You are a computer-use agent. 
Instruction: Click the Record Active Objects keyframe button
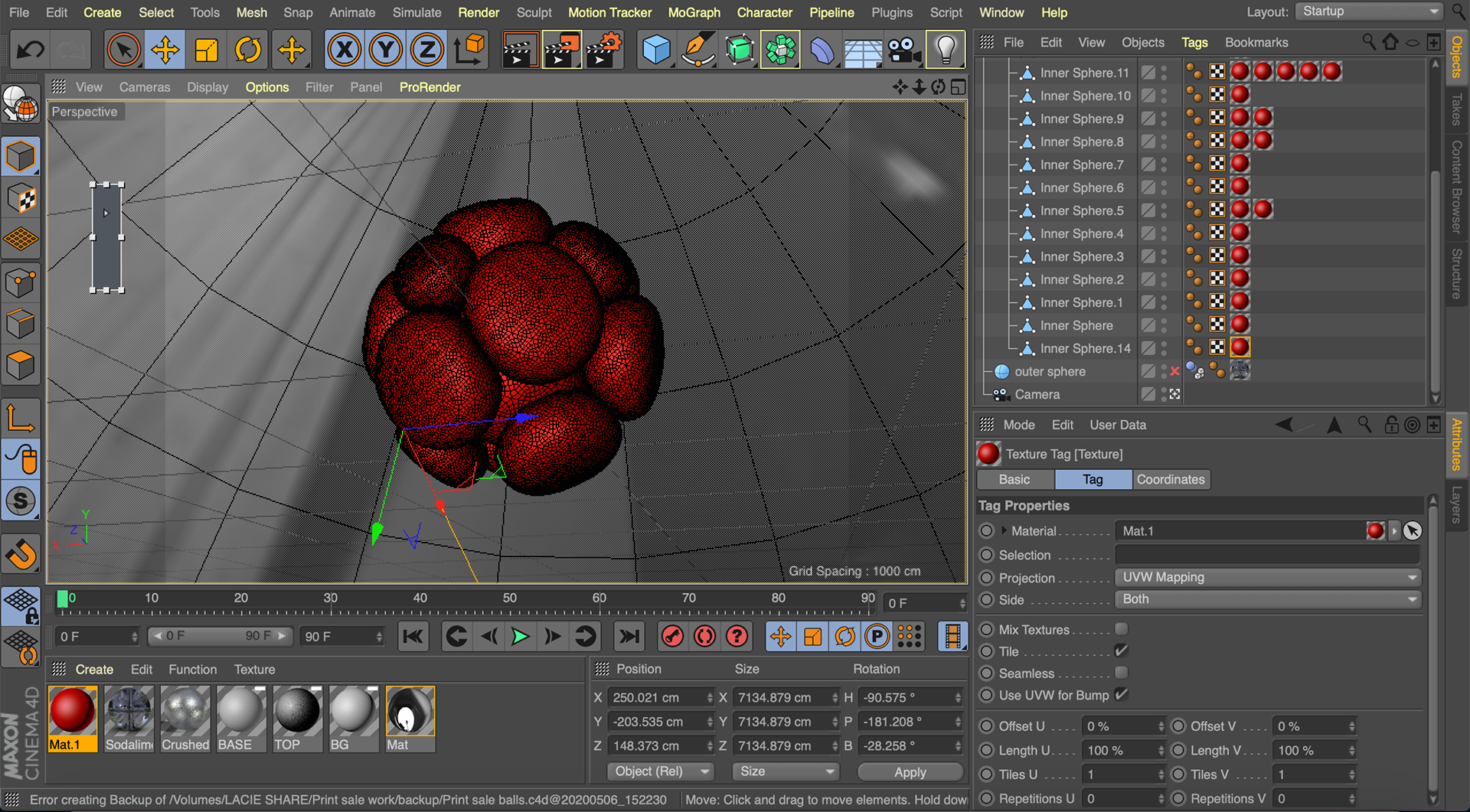click(672, 637)
